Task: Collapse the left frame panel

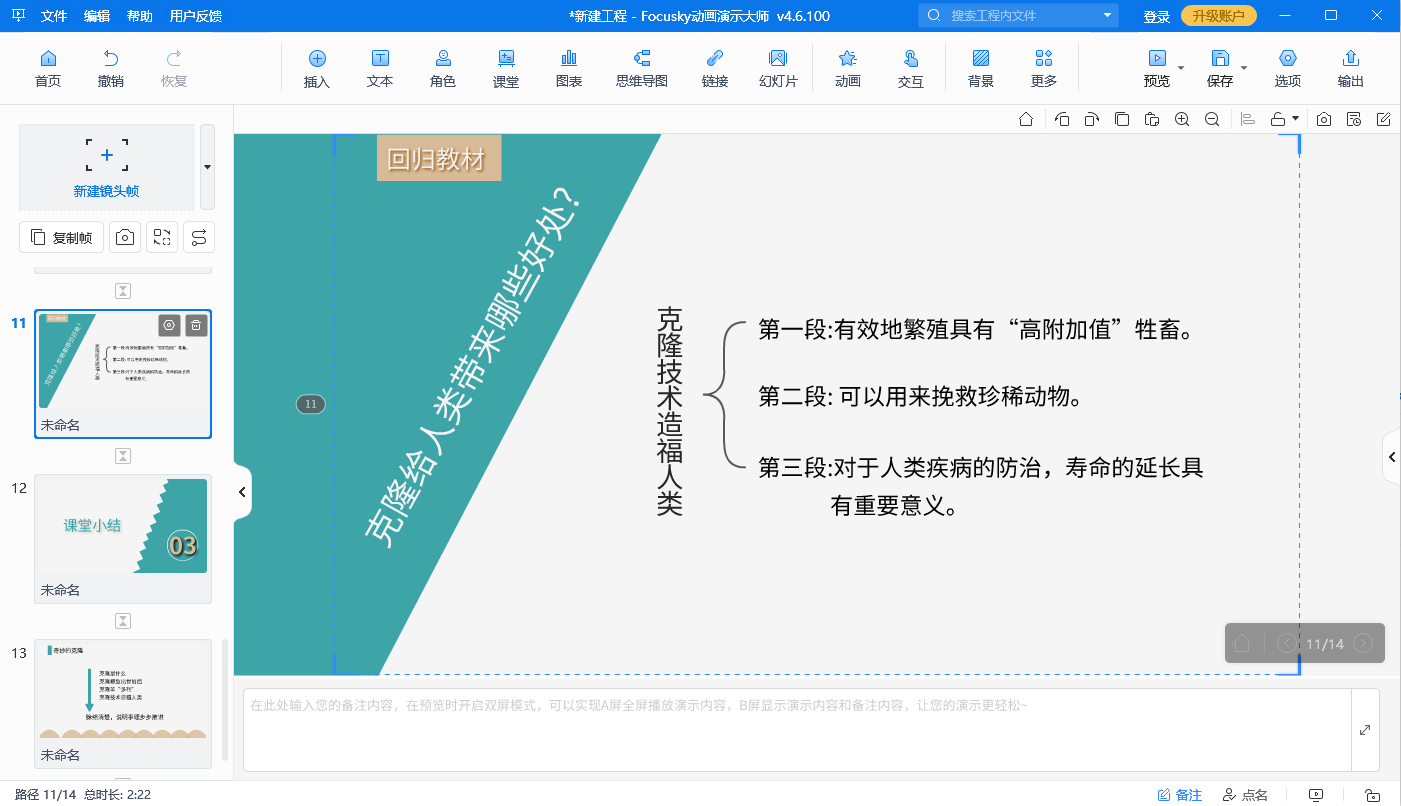Action: coord(242,492)
